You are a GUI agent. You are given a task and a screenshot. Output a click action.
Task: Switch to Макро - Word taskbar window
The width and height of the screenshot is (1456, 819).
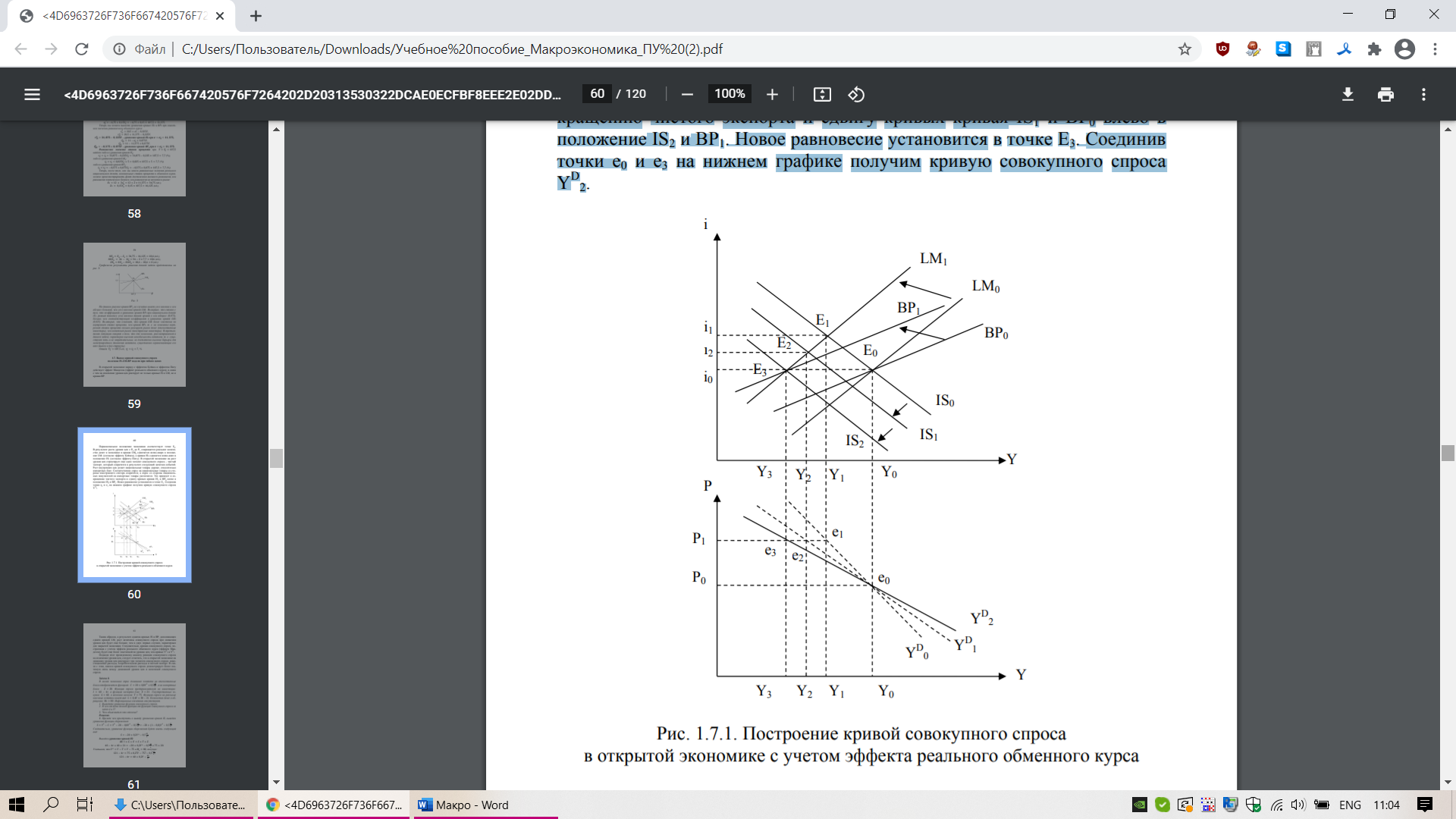tap(485, 805)
